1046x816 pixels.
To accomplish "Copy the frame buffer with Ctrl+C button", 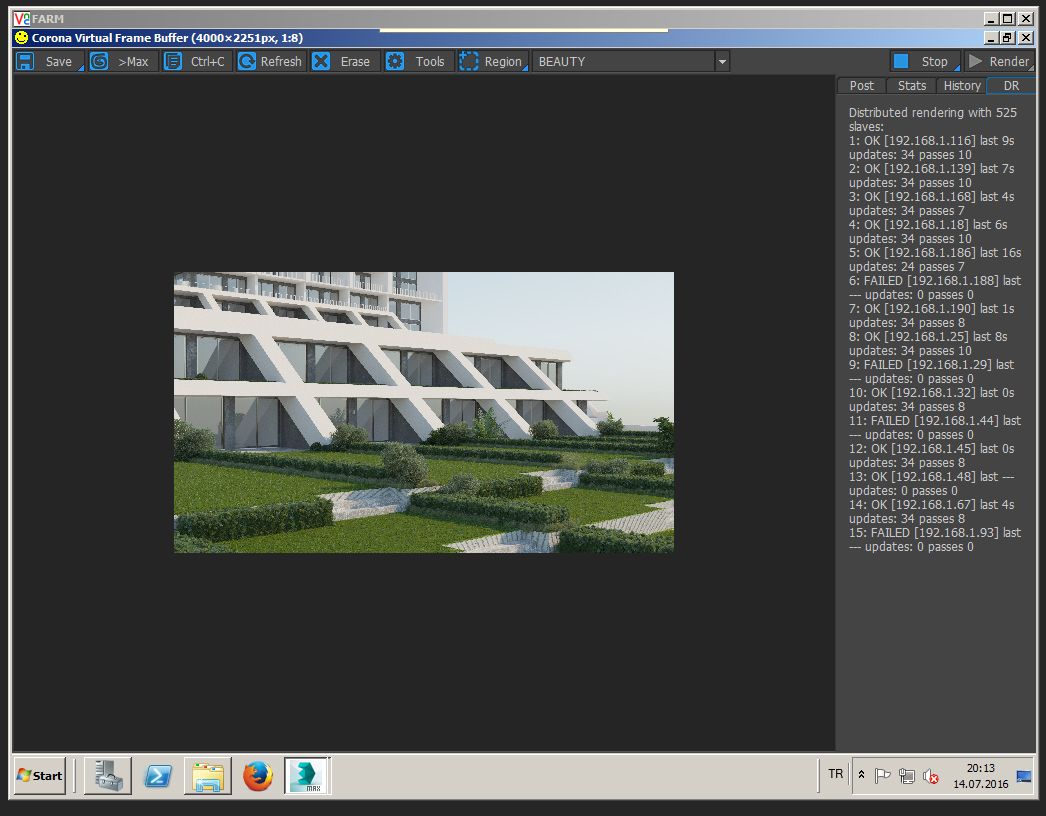I will point(196,61).
